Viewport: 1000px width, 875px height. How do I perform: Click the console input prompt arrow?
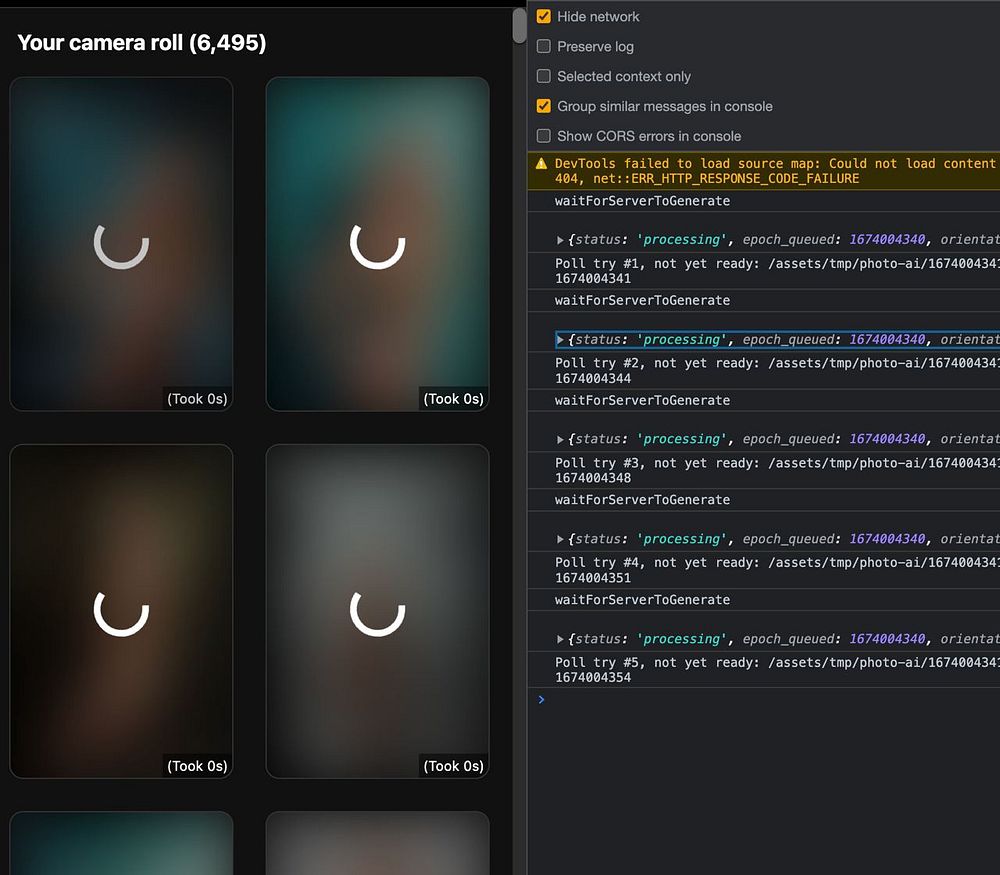click(x=541, y=700)
